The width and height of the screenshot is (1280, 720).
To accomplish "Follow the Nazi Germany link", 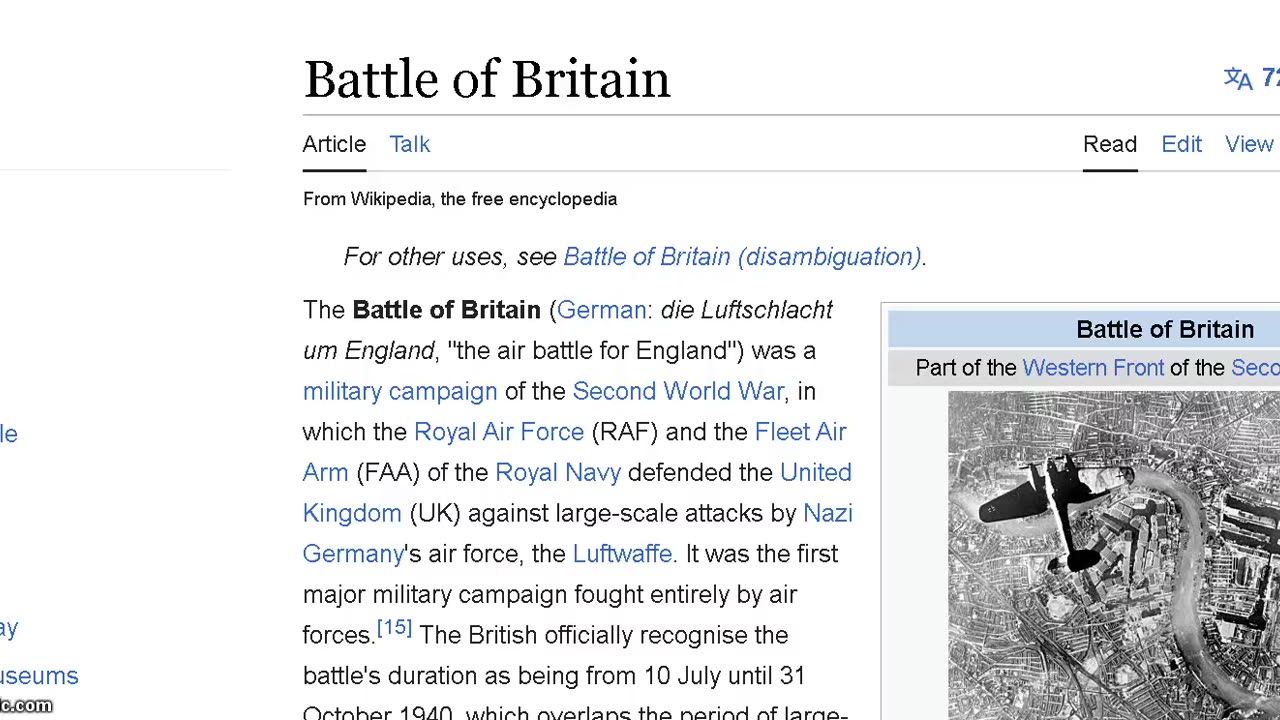I will 827,514.
